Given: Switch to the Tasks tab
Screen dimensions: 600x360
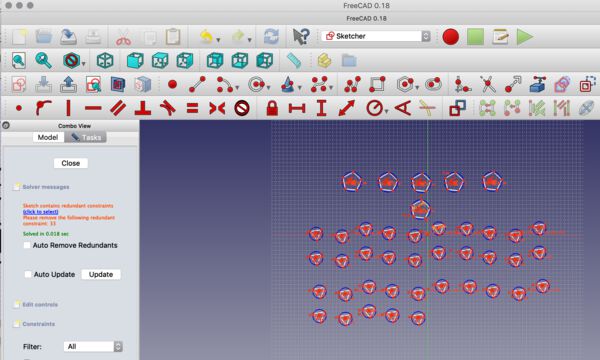Looking at the screenshot, I should pyautogui.click(x=86, y=137).
